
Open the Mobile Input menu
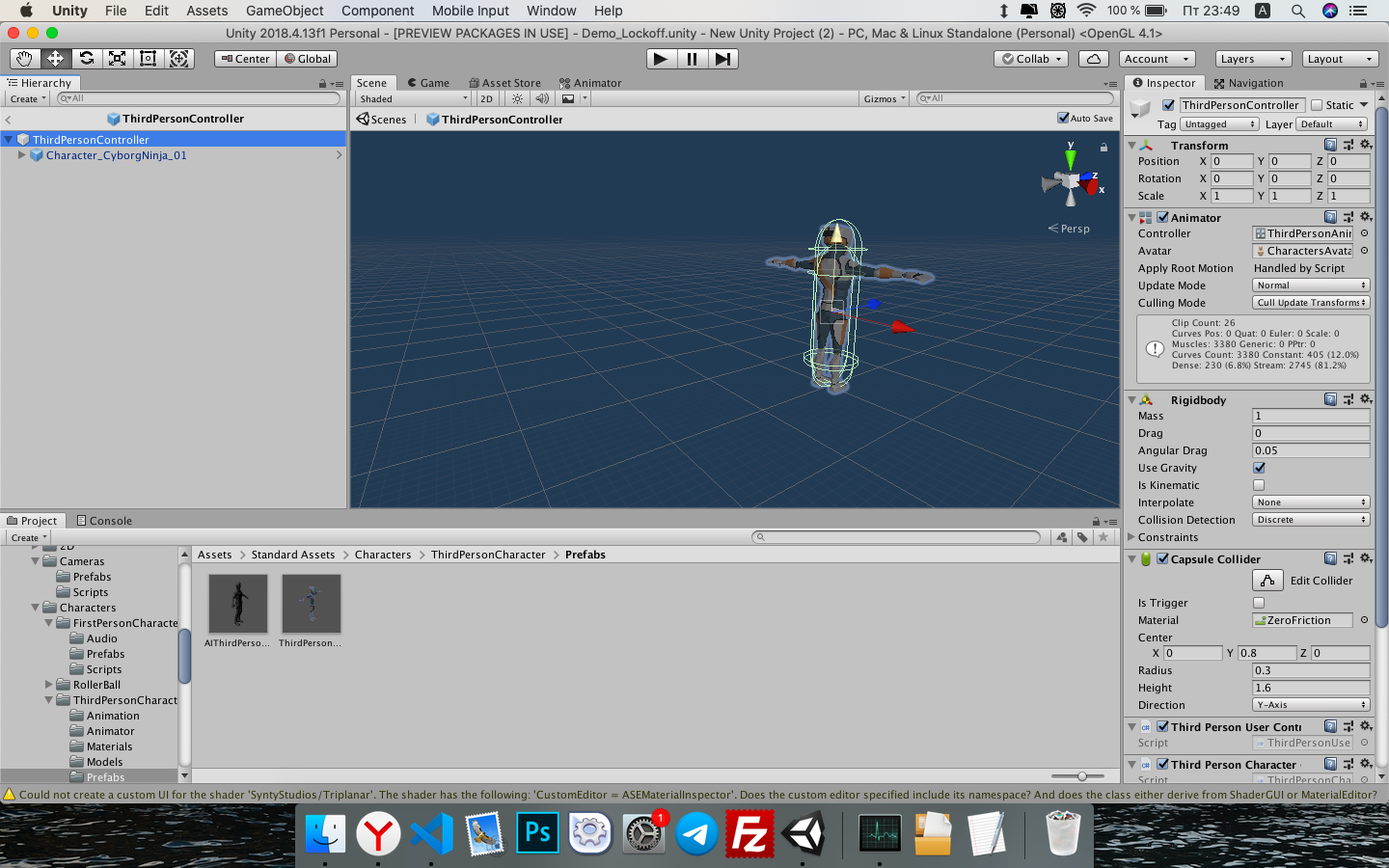pos(470,11)
